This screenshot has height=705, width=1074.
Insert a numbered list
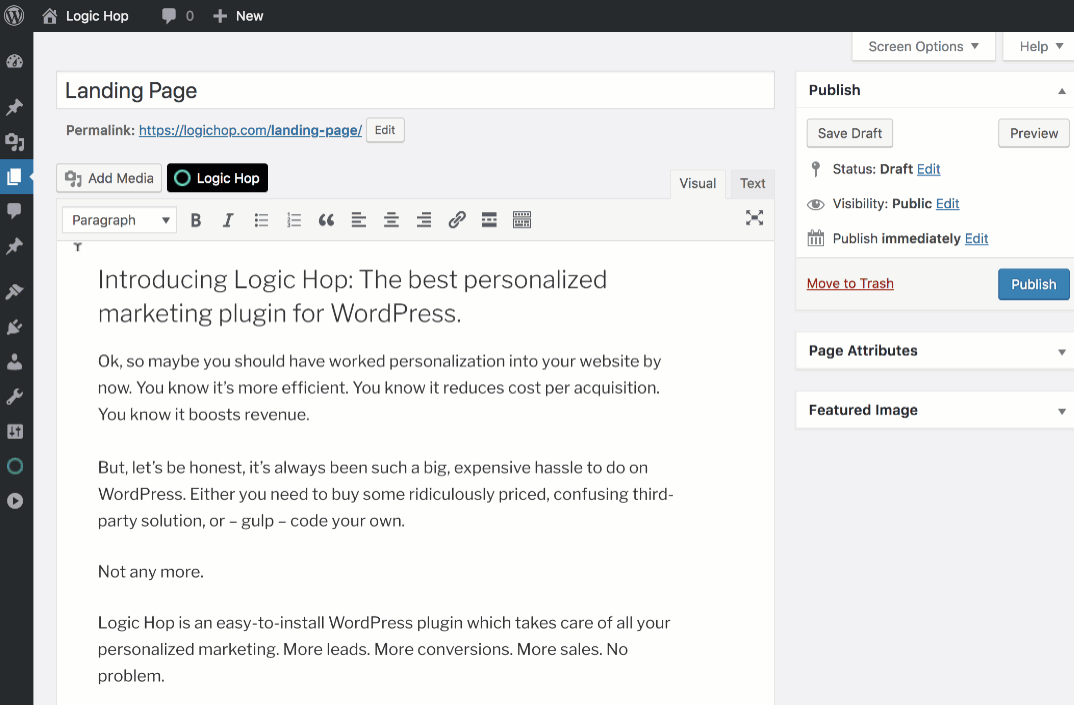click(x=294, y=220)
